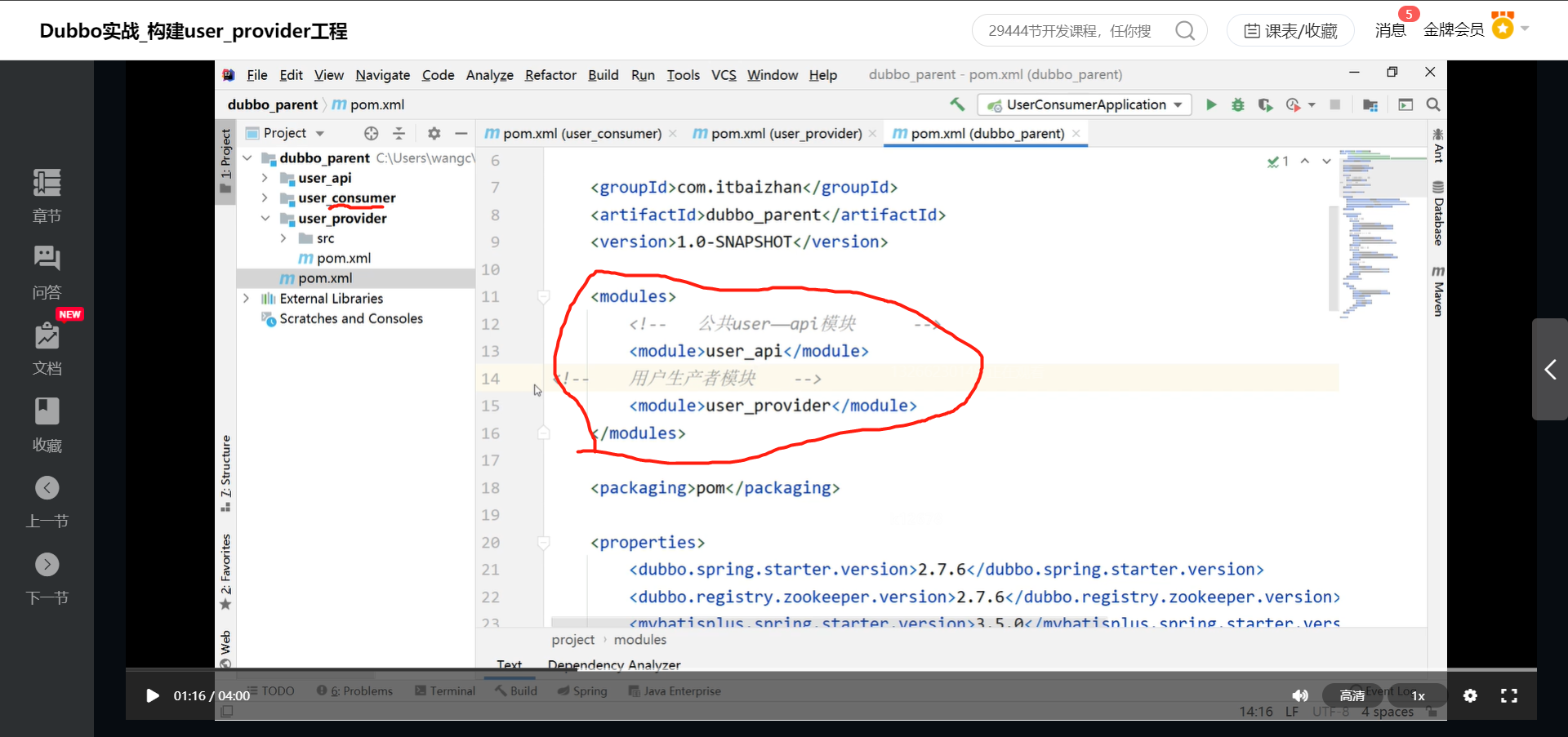
Task: Toggle the 1: Project tool window
Action: [x=225, y=161]
